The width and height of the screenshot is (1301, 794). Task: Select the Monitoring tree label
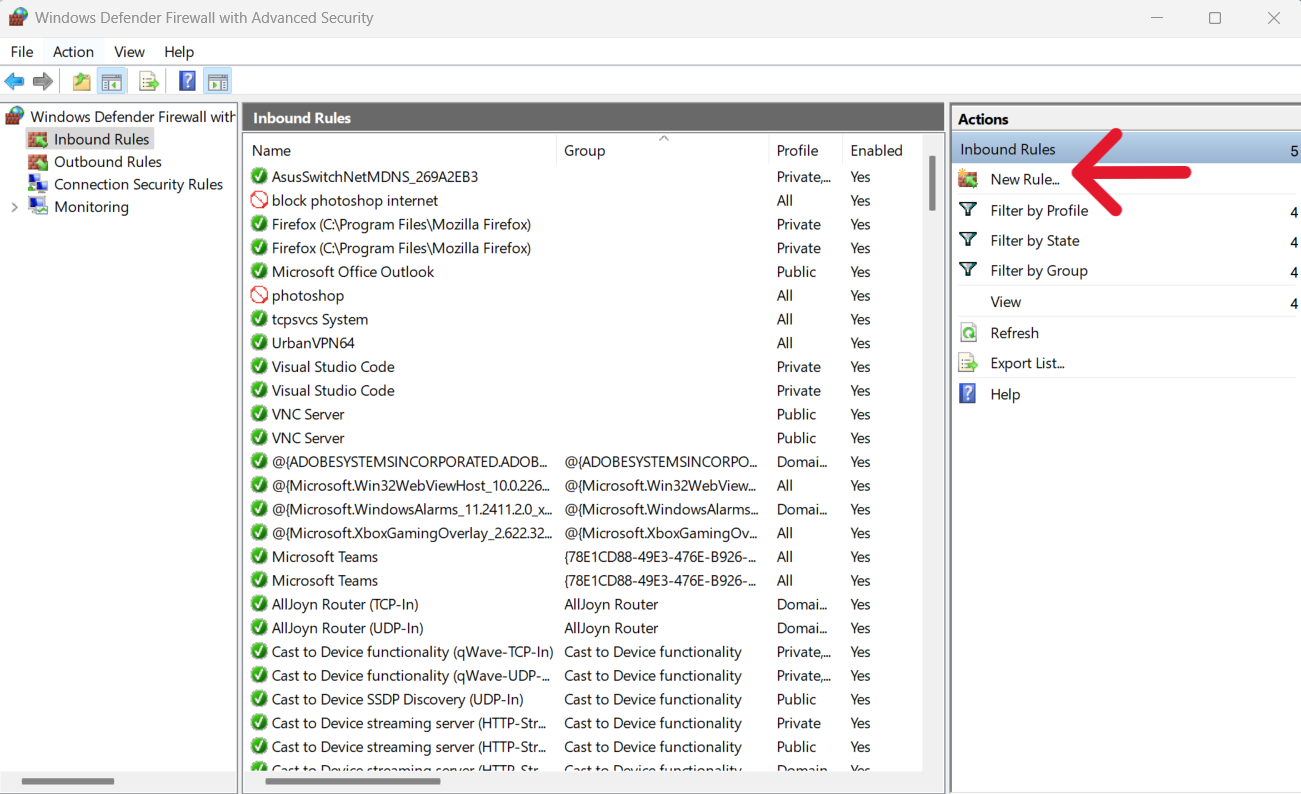tap(91, 207)
